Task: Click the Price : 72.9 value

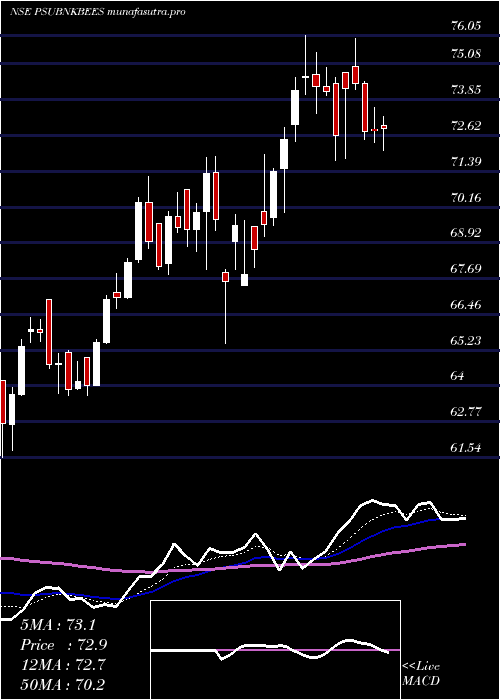Action: (x=64, y=645)
